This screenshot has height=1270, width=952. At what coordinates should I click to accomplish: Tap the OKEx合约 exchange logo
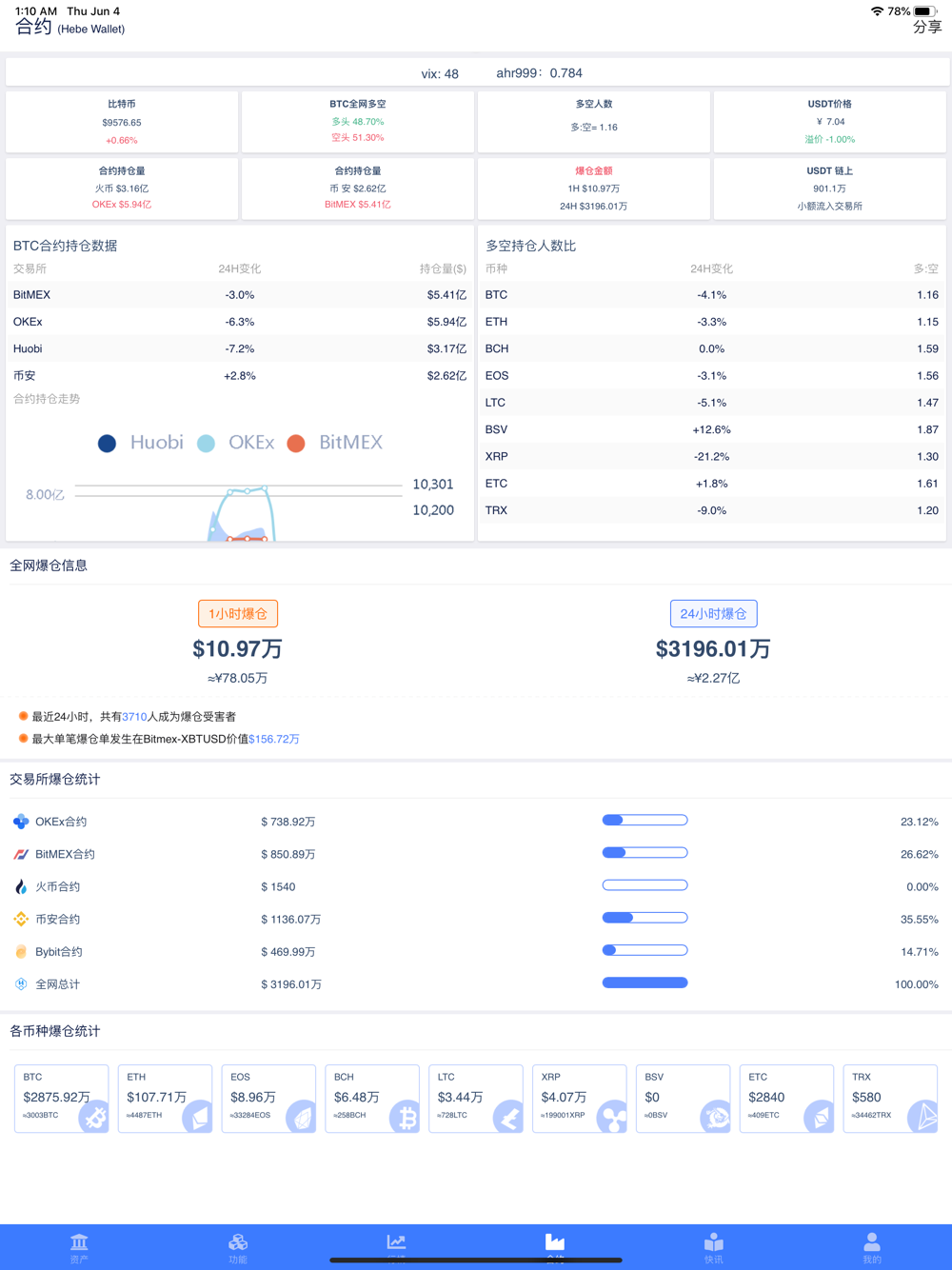21,822
